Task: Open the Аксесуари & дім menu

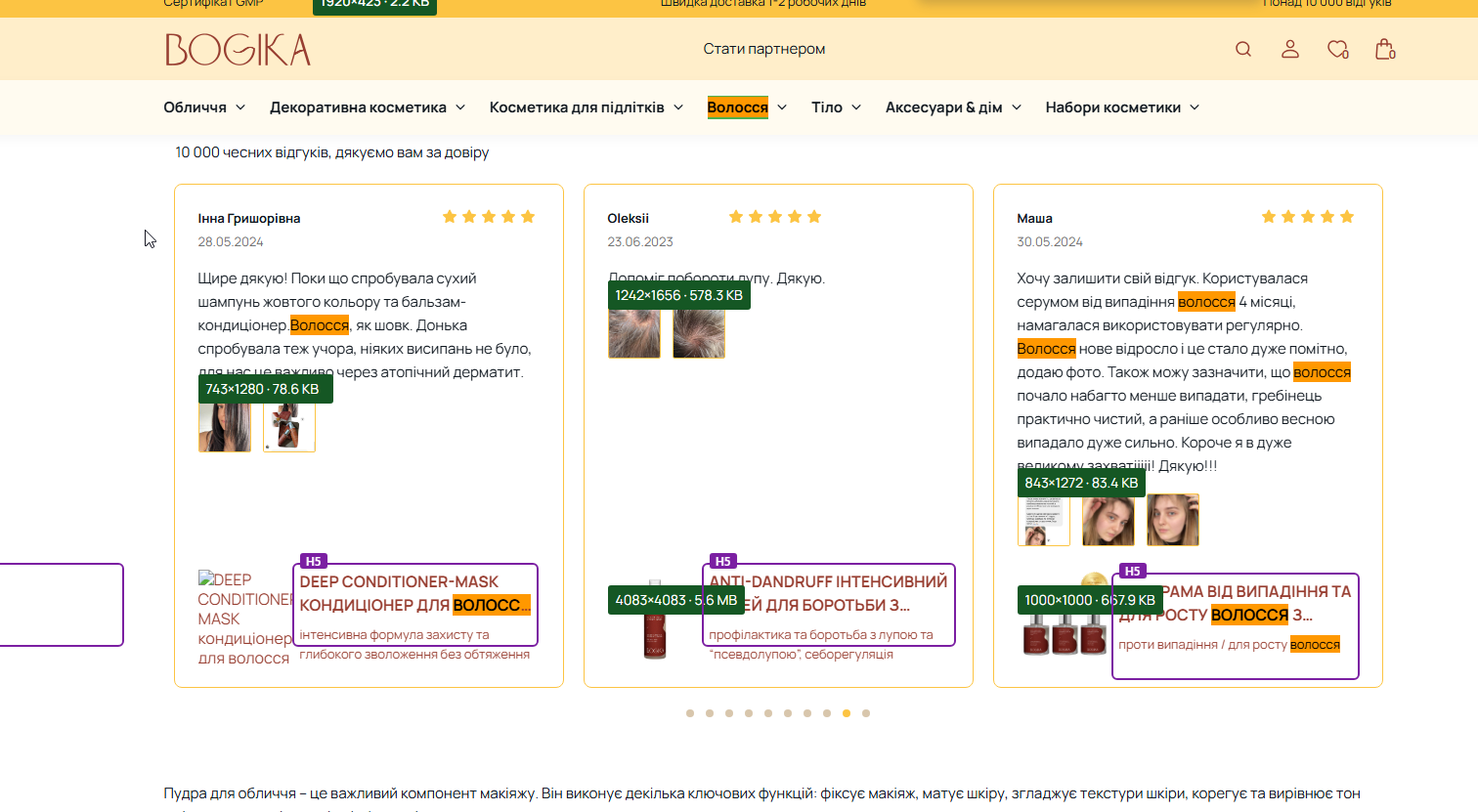Action: pos(944,107)
